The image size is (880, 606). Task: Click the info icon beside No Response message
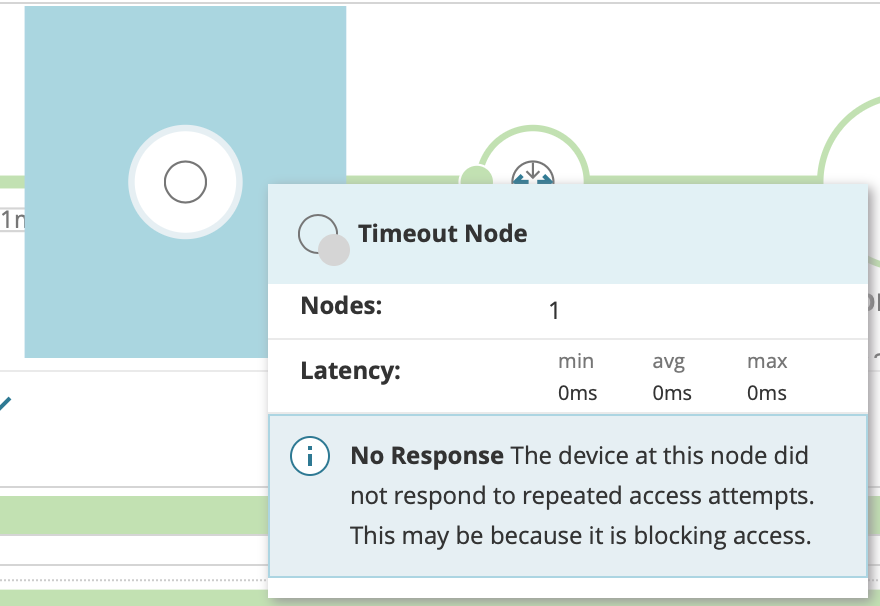coord(310,456)
